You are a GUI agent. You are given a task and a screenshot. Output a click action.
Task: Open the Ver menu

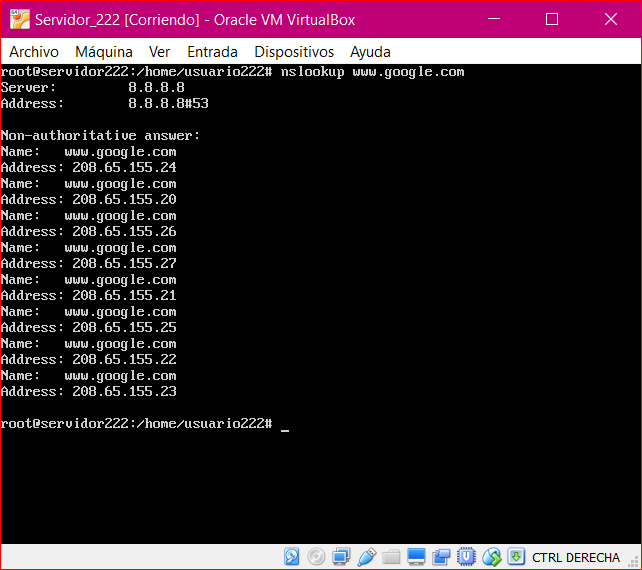pos(159,52)
